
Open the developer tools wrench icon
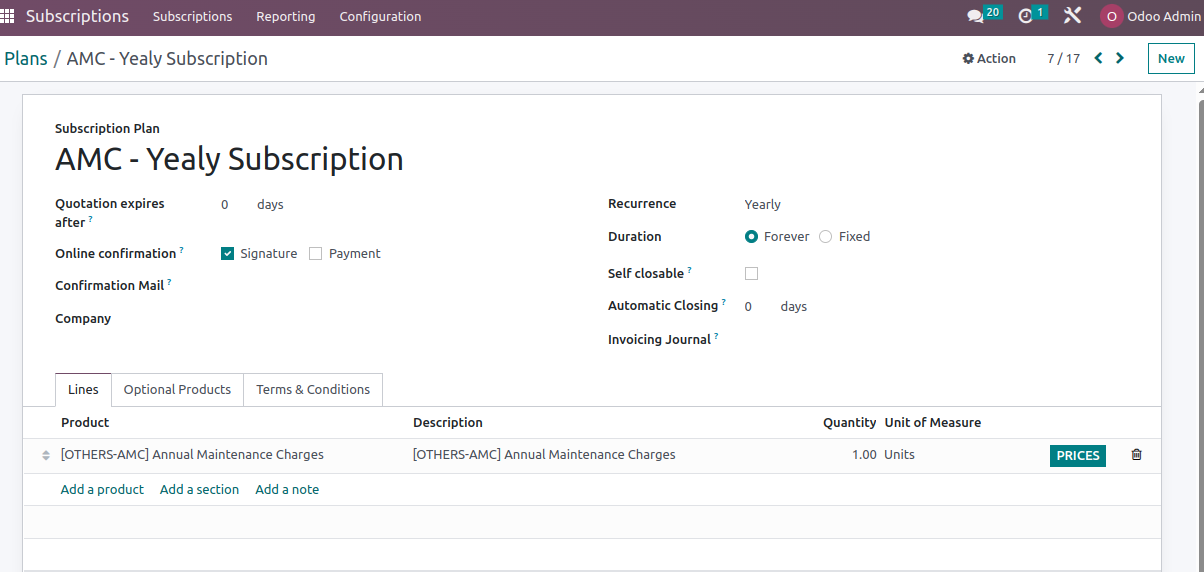click(1072, 16)
